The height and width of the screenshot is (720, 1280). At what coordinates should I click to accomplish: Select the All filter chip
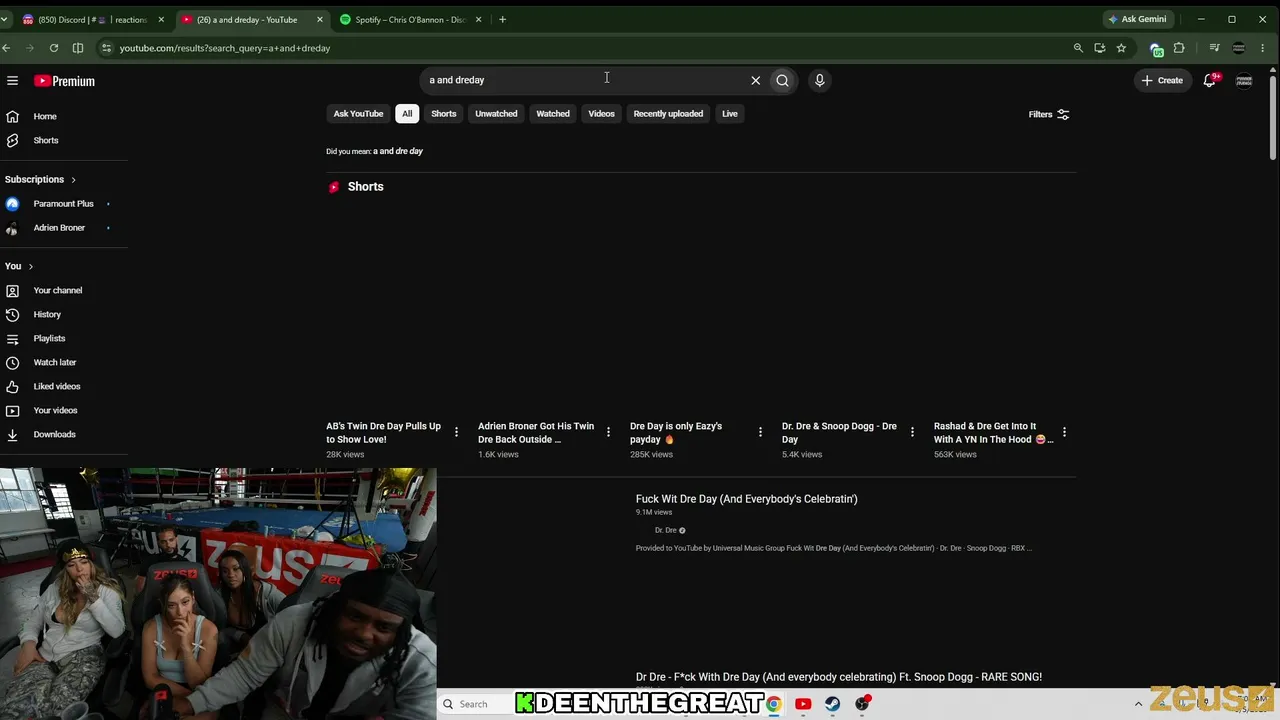pos(407,114)
